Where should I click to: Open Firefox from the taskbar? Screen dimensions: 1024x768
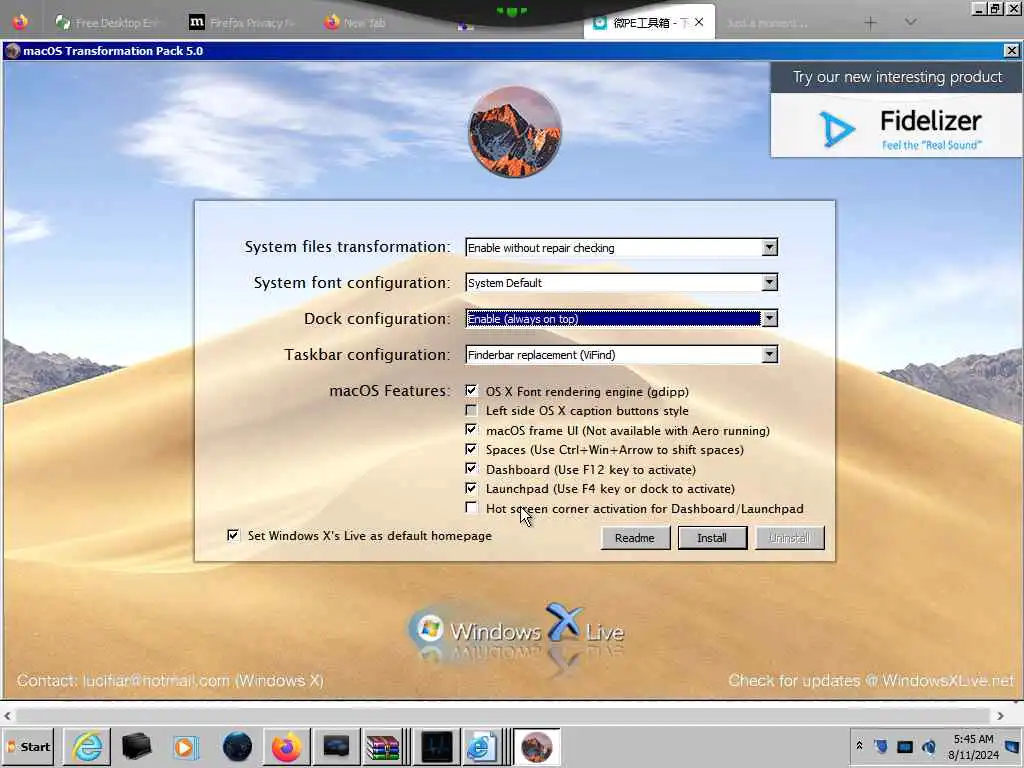[x=286, y=746]
